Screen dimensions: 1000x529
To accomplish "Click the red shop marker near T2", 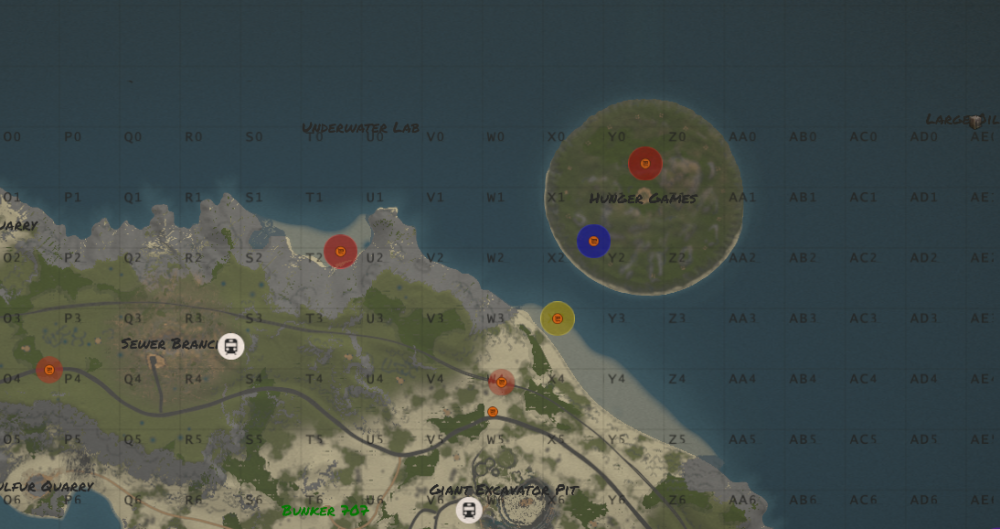I will pyautogui.click(x=341, y=251).
